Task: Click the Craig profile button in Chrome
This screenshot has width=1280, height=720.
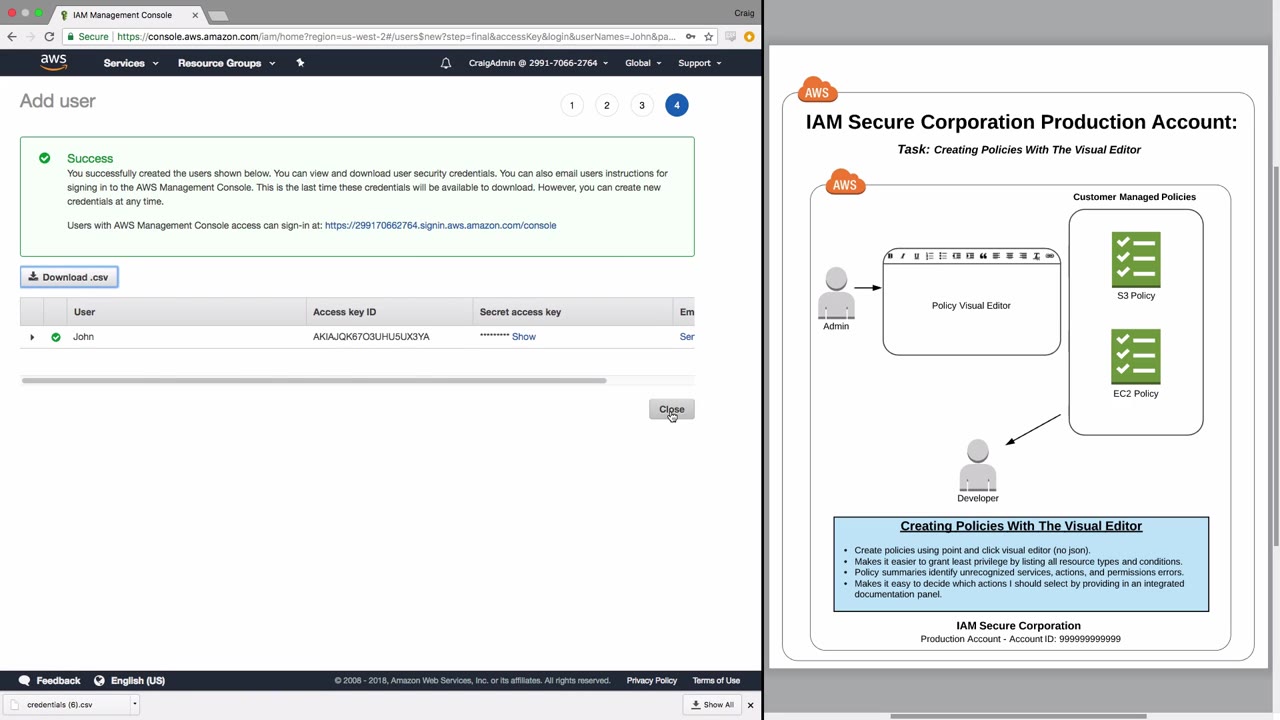Action: [744, 13]
